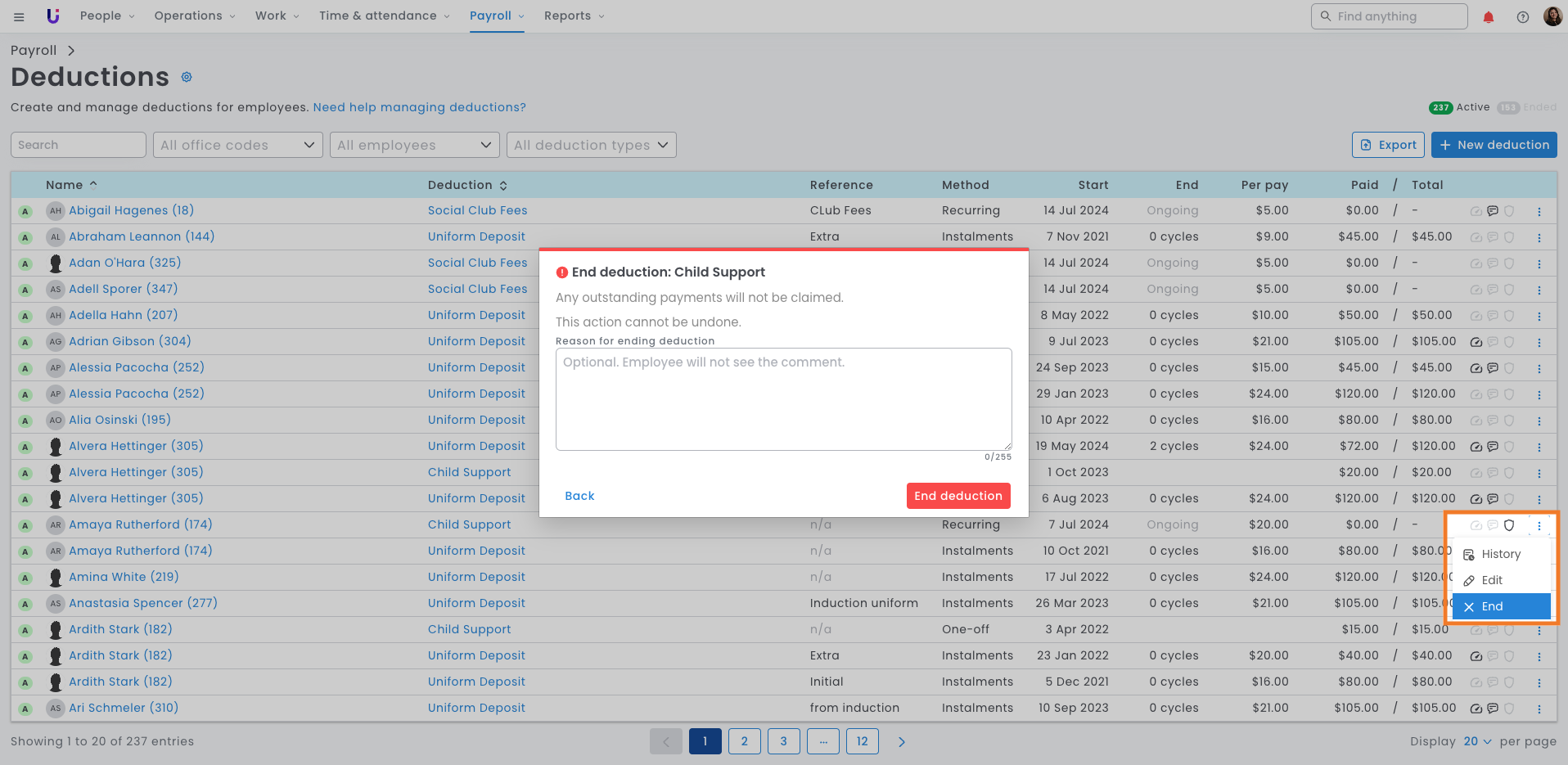Toggle the 153 Ended filter

coord(1527,107)
